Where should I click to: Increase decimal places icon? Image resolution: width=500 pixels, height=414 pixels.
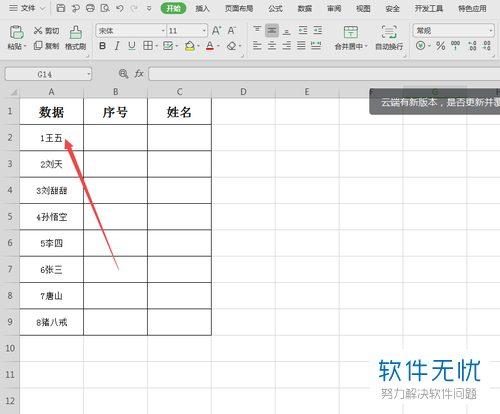(x=472, y=46)
